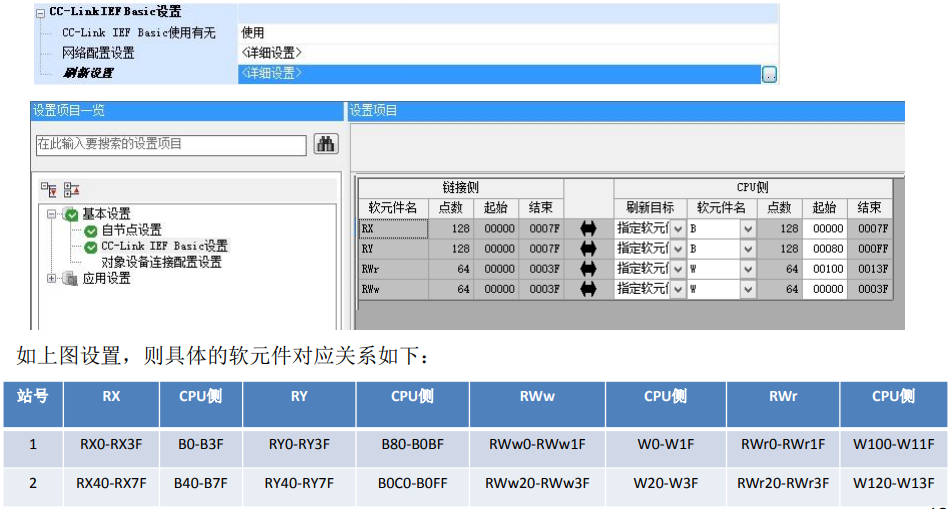Click the expand-all tree icon with the down arrow
952x509 pixels.
[x=49, y=190]
